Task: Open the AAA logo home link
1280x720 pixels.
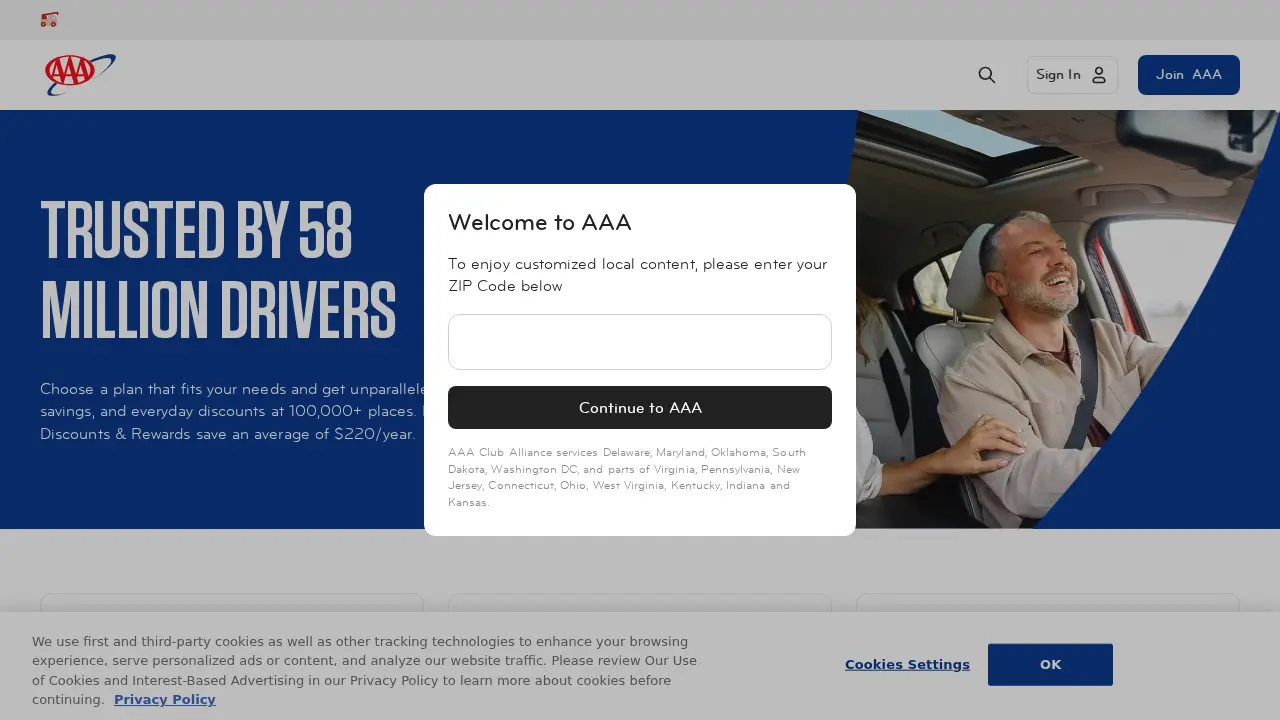Action: (x=80, y=75)
